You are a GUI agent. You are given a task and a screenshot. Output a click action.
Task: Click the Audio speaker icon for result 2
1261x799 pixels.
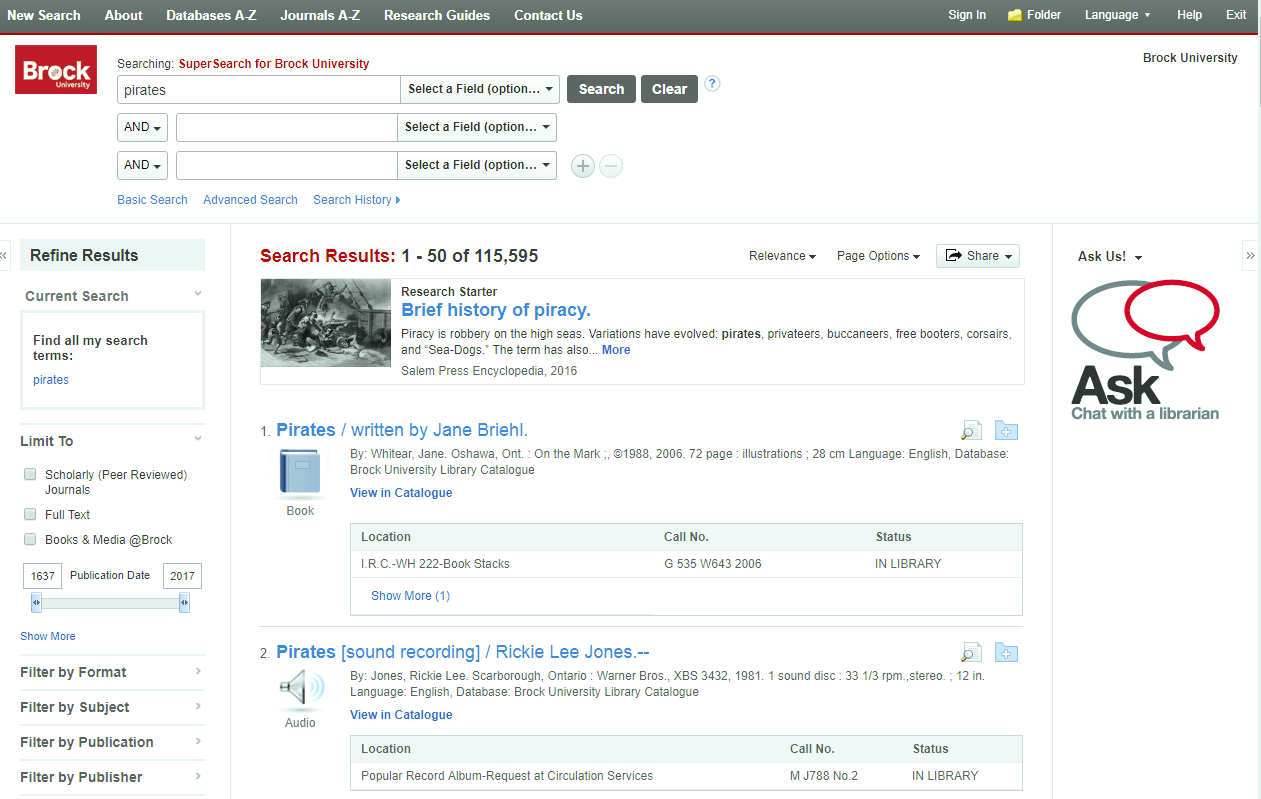[x=301, y=689]
